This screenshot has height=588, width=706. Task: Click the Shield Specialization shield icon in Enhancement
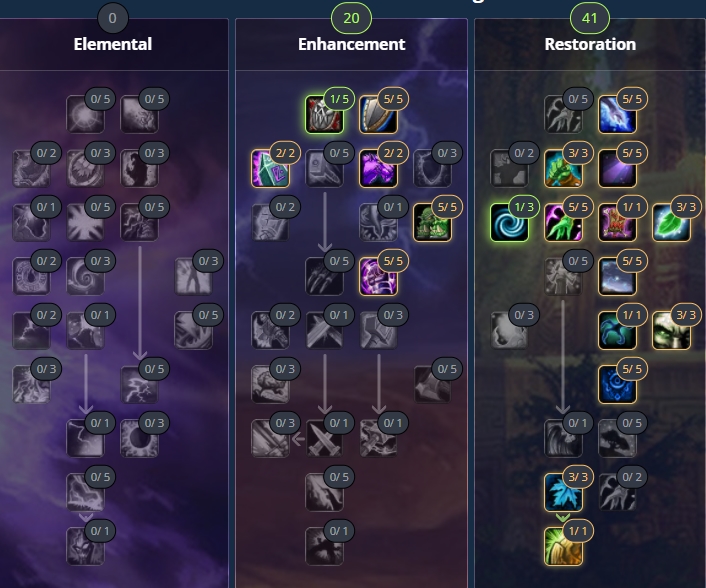[x=378, y=115]
